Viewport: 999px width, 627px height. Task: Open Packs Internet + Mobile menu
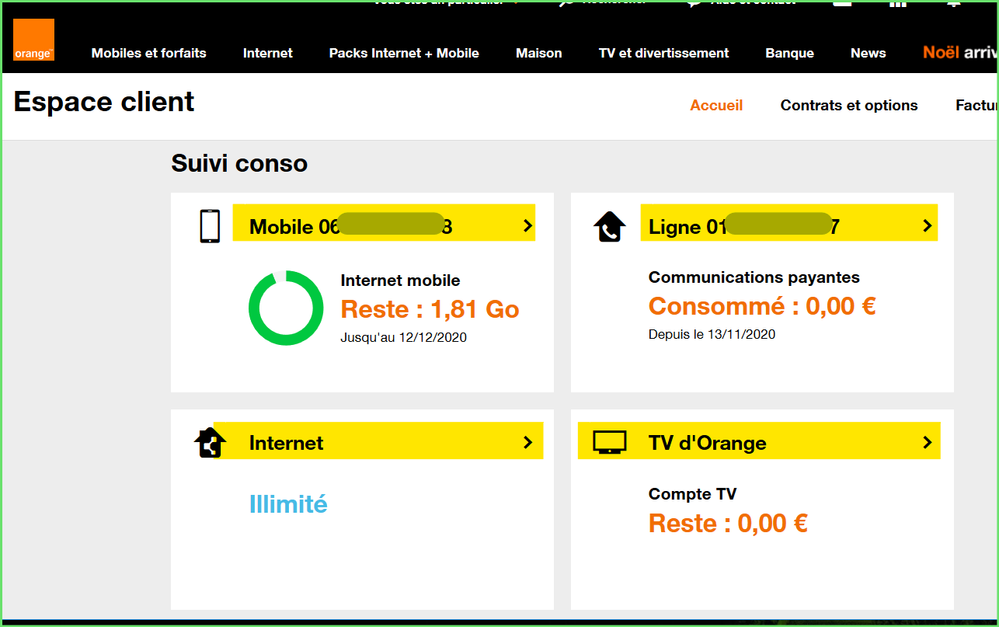[x=404, y=53]
